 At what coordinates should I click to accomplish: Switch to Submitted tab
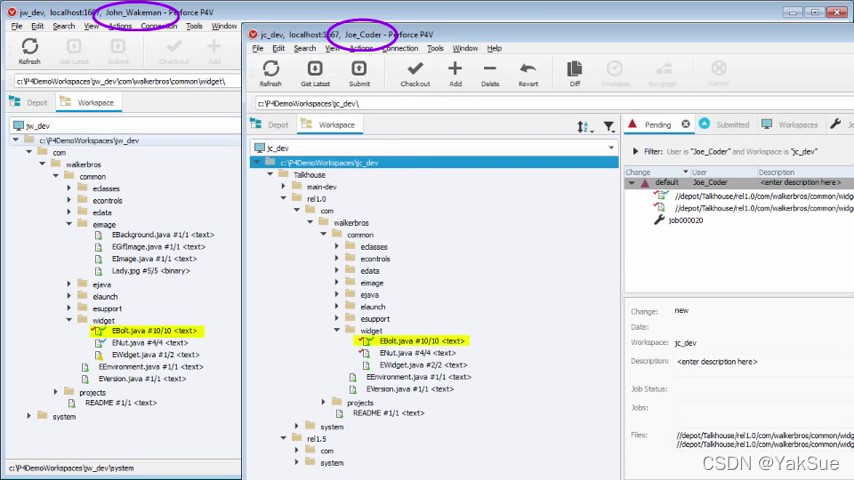725,124
